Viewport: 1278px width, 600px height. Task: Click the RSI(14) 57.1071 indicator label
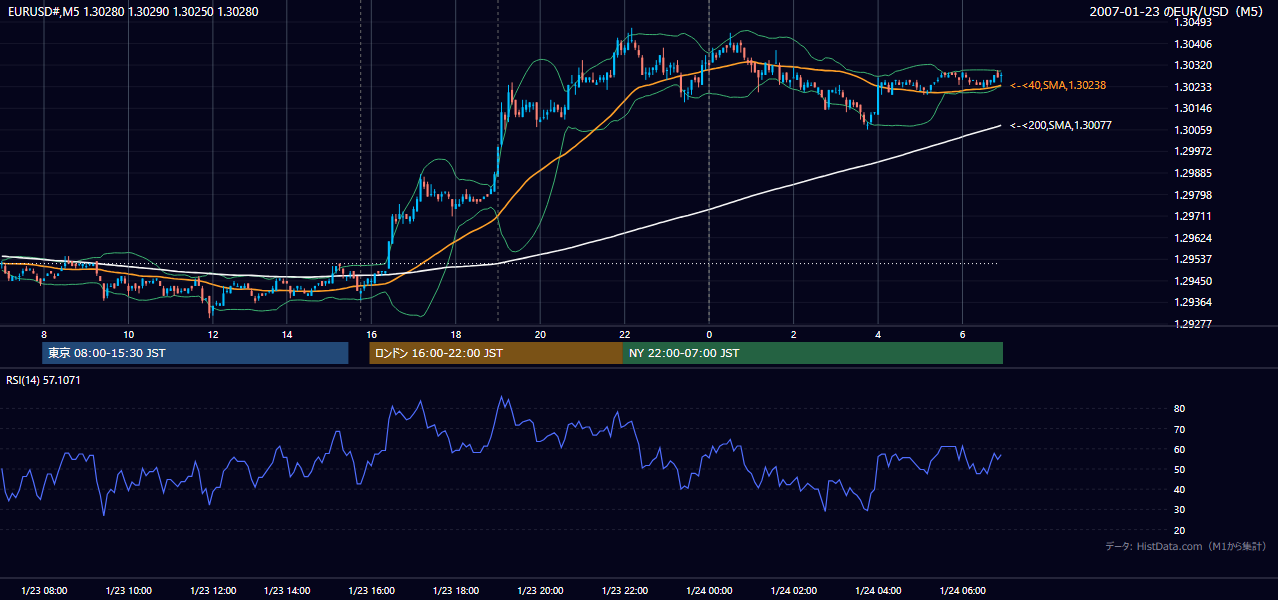[x=44, y=380]
